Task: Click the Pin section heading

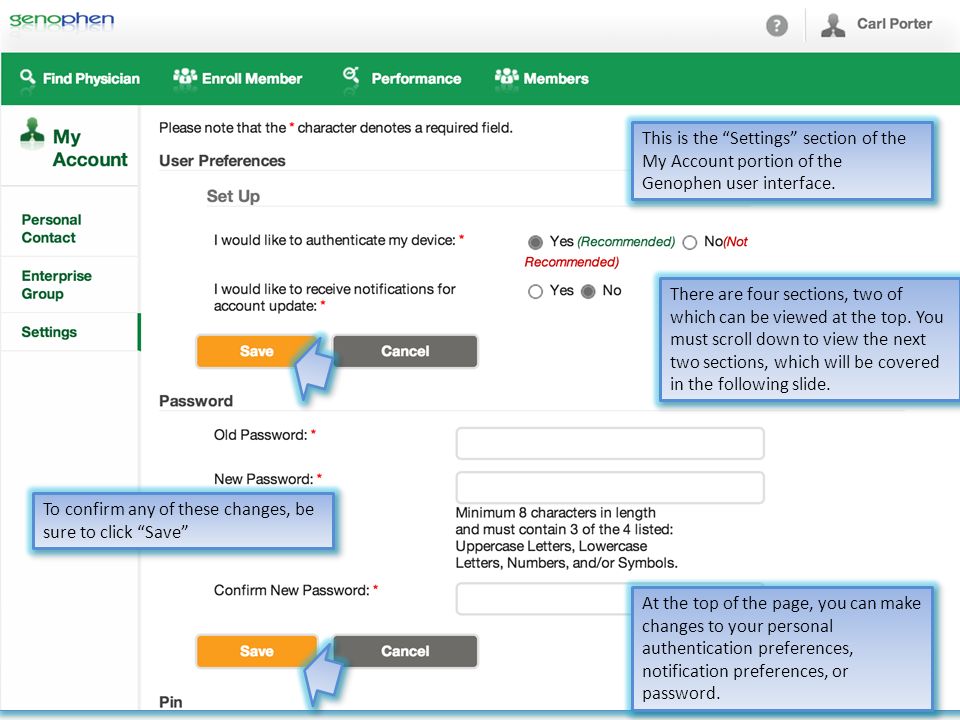Action: (171, 702)
